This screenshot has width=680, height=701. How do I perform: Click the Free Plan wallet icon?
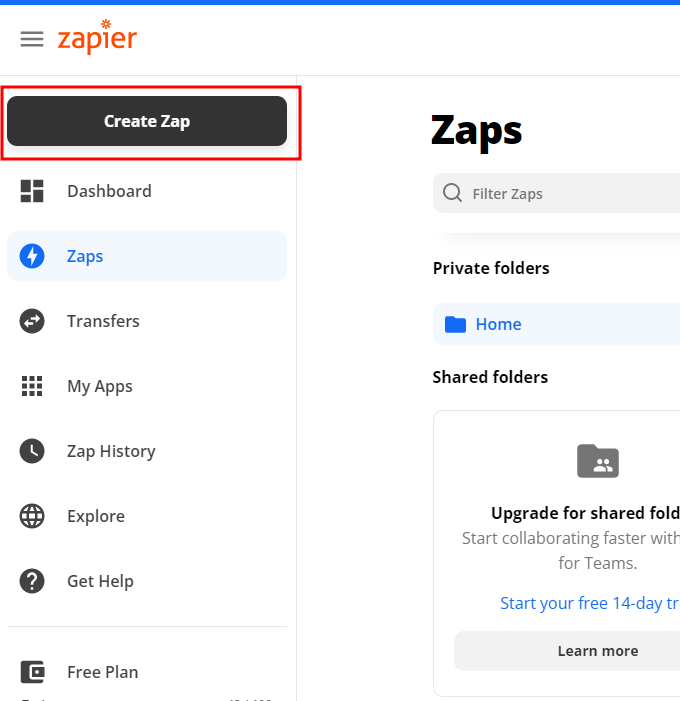(32, 672)
